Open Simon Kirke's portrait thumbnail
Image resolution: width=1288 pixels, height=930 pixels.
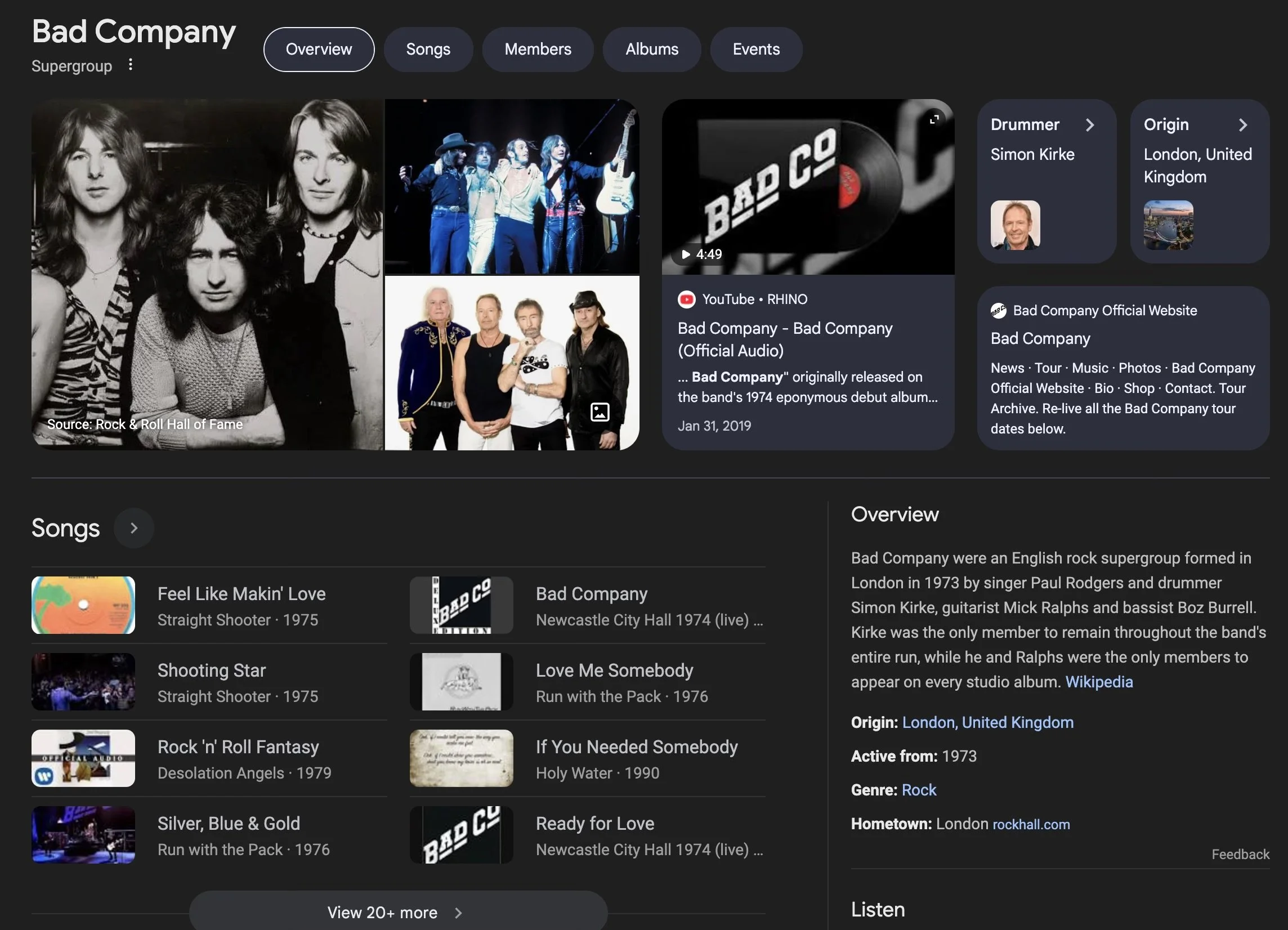pos(1015,225)
